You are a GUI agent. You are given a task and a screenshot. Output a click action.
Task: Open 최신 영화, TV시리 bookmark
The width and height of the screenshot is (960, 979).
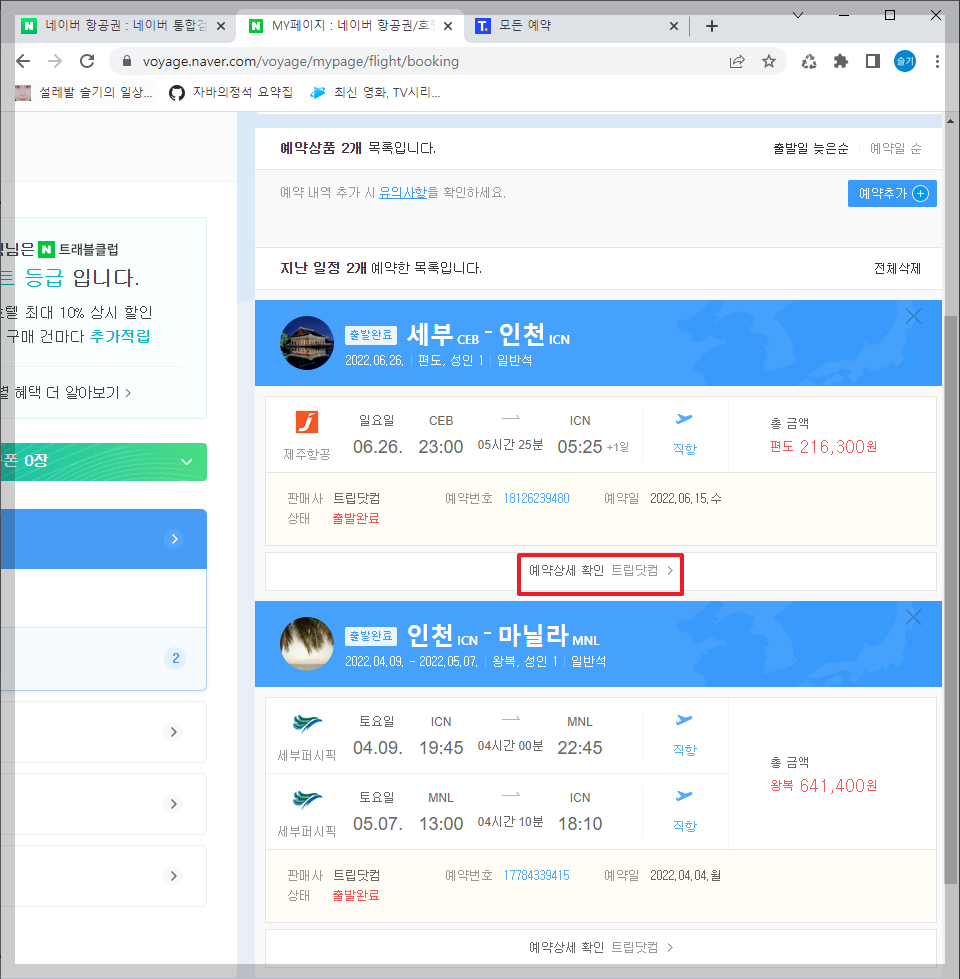[x=376, y=93]
